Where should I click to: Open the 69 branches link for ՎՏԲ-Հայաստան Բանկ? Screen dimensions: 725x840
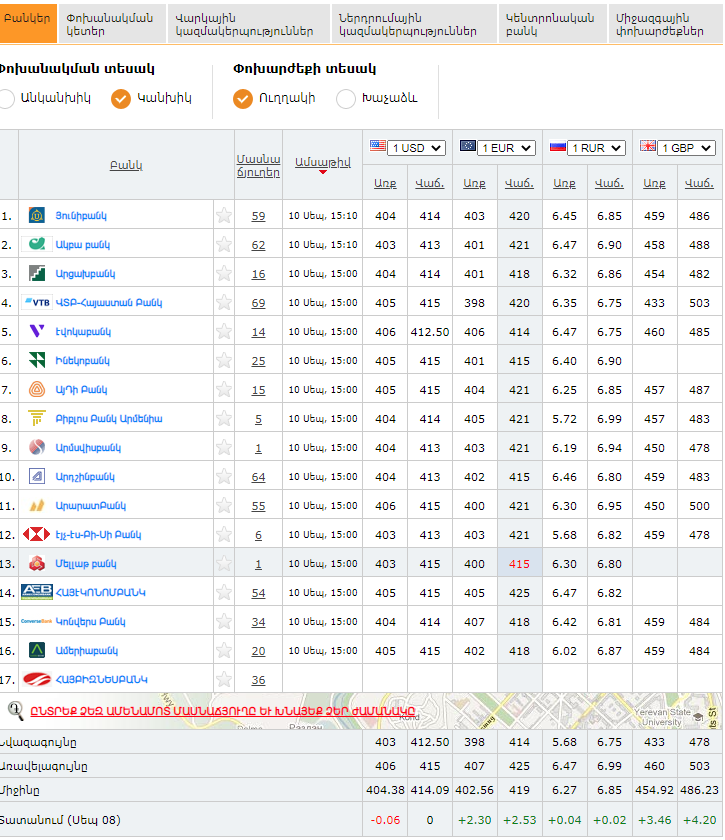point(258,303)
